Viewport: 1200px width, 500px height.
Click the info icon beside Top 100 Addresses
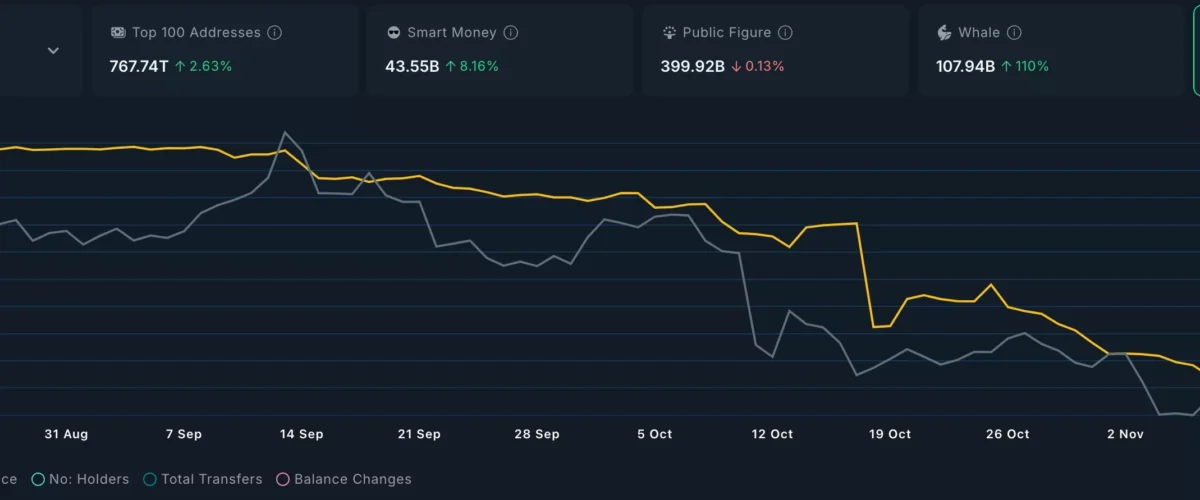click(x=274, y=33)
